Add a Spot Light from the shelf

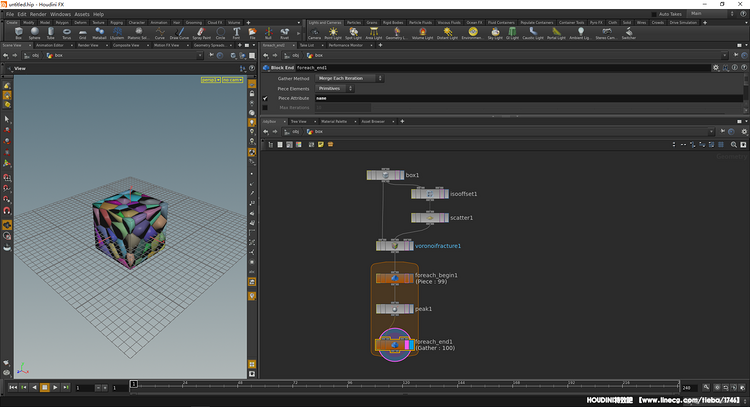point(353,33)
